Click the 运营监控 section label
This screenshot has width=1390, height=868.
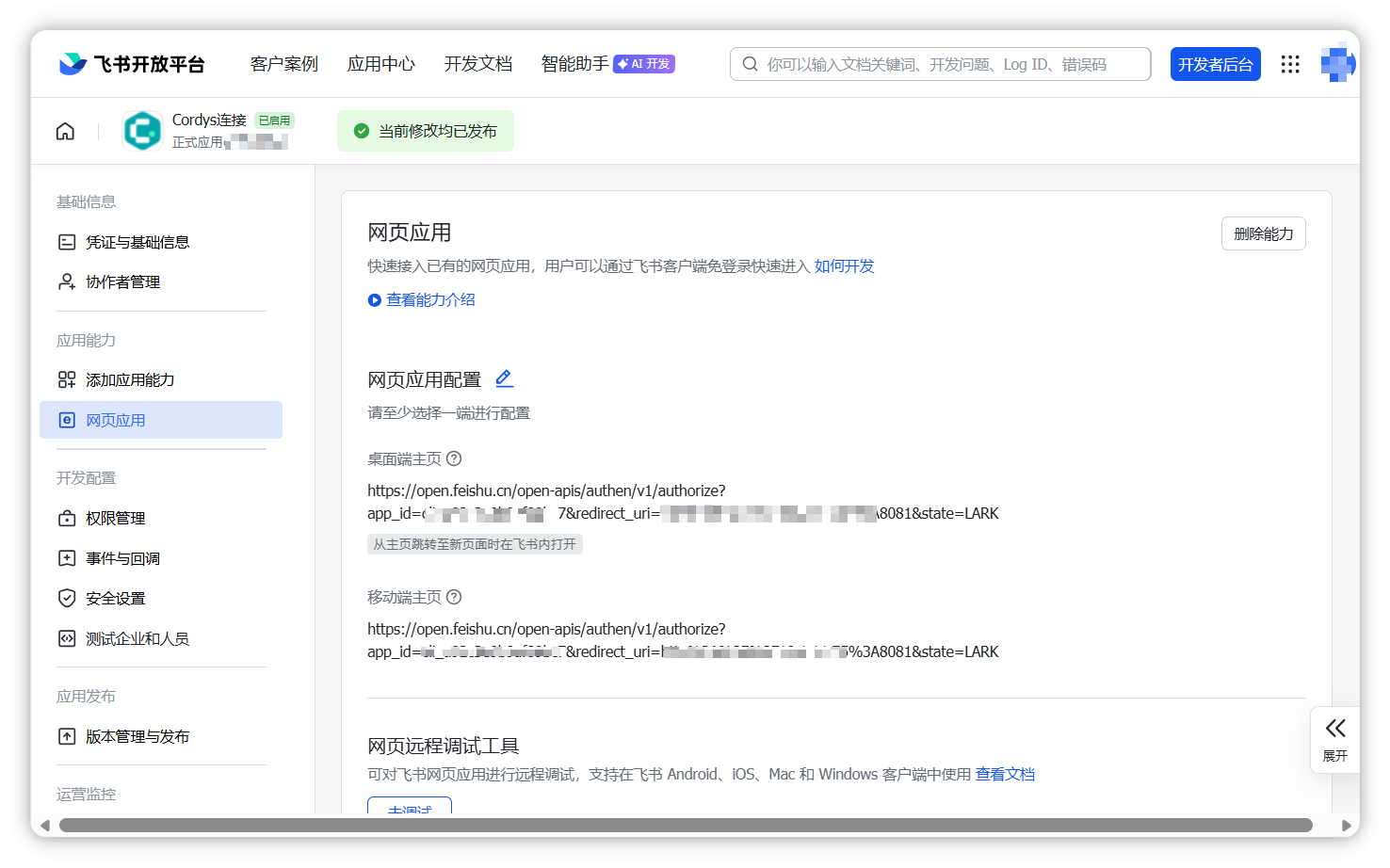tap(86, 795)
